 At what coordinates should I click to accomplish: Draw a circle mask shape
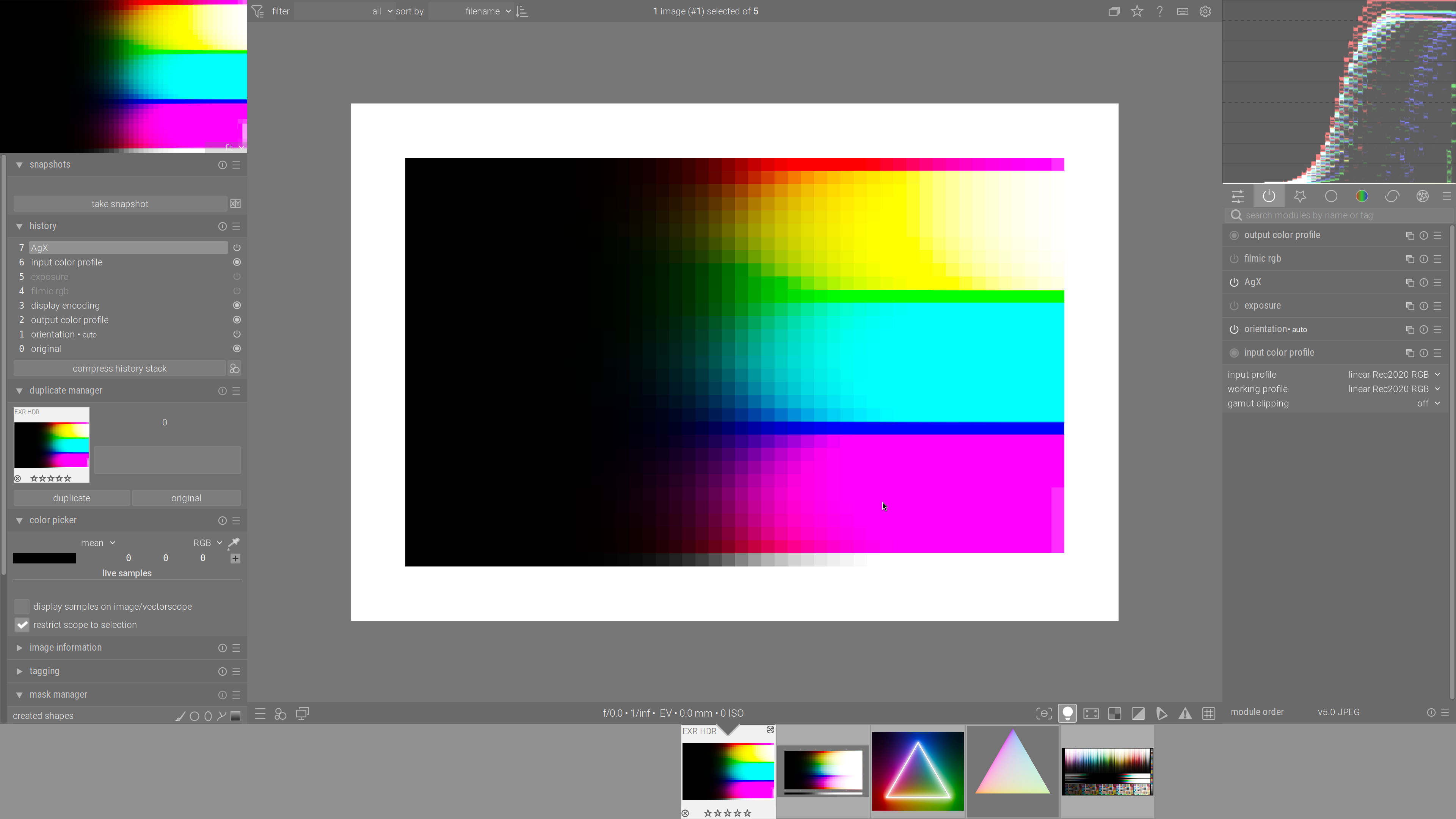coord(195,716)
